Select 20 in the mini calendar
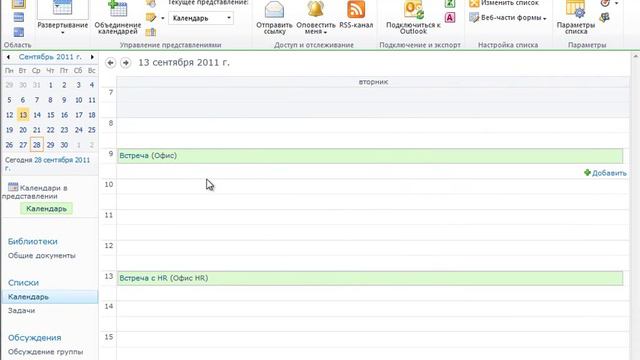 (x=23, y=130)
